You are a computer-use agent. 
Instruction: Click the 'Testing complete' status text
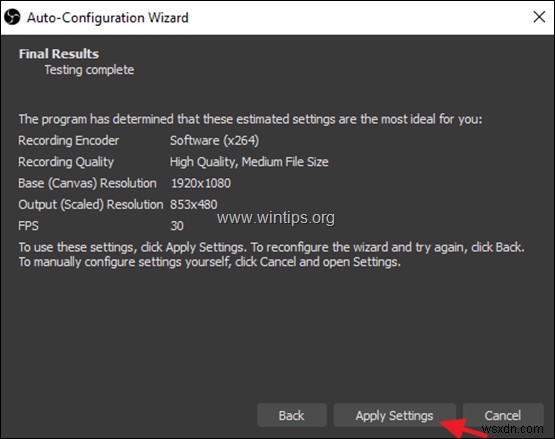point(89,70)
